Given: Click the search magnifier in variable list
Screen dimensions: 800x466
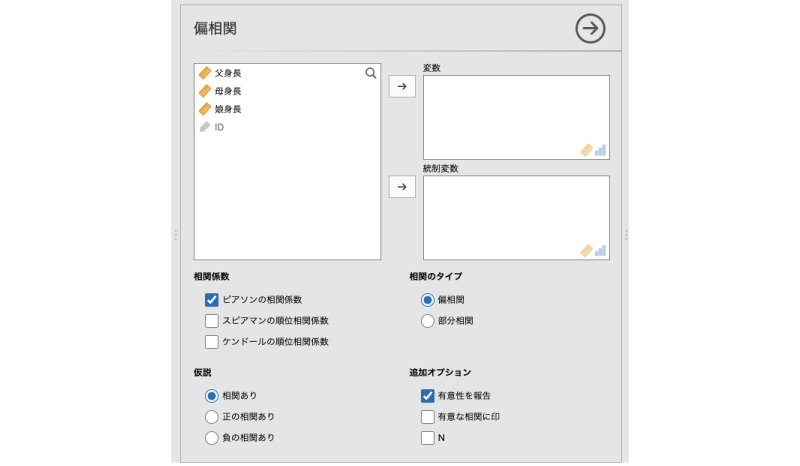Looking at the screenshot, I should pyautogui.click(x=371, y=73).
